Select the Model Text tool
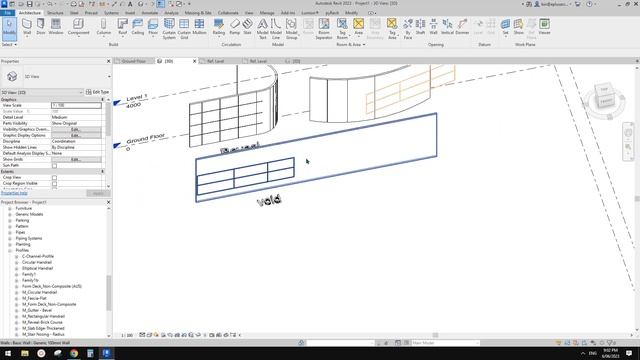The height and width of the screenshot is (360, 640). click(x=262, y=29)
